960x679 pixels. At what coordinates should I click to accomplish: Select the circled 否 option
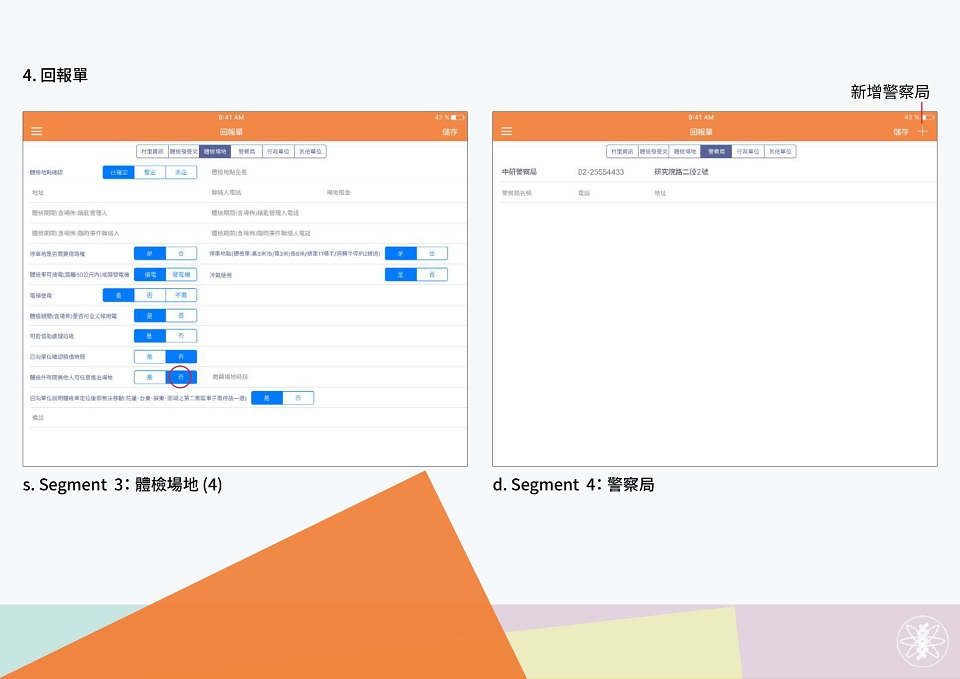click(181, 377)
